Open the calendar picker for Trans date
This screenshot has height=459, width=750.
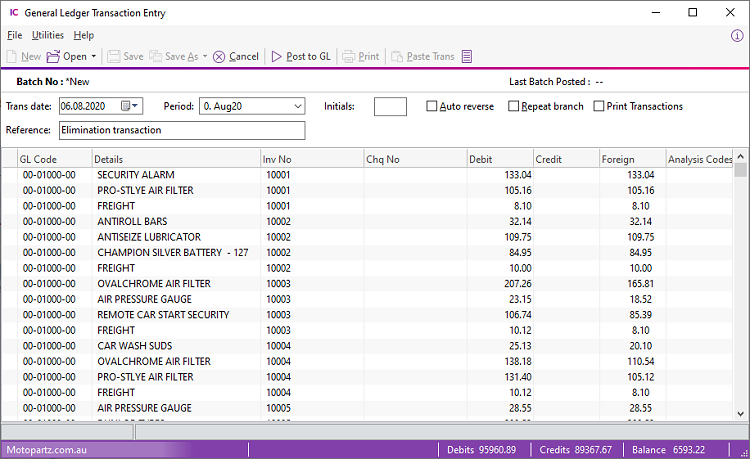(x=126, y=106)
